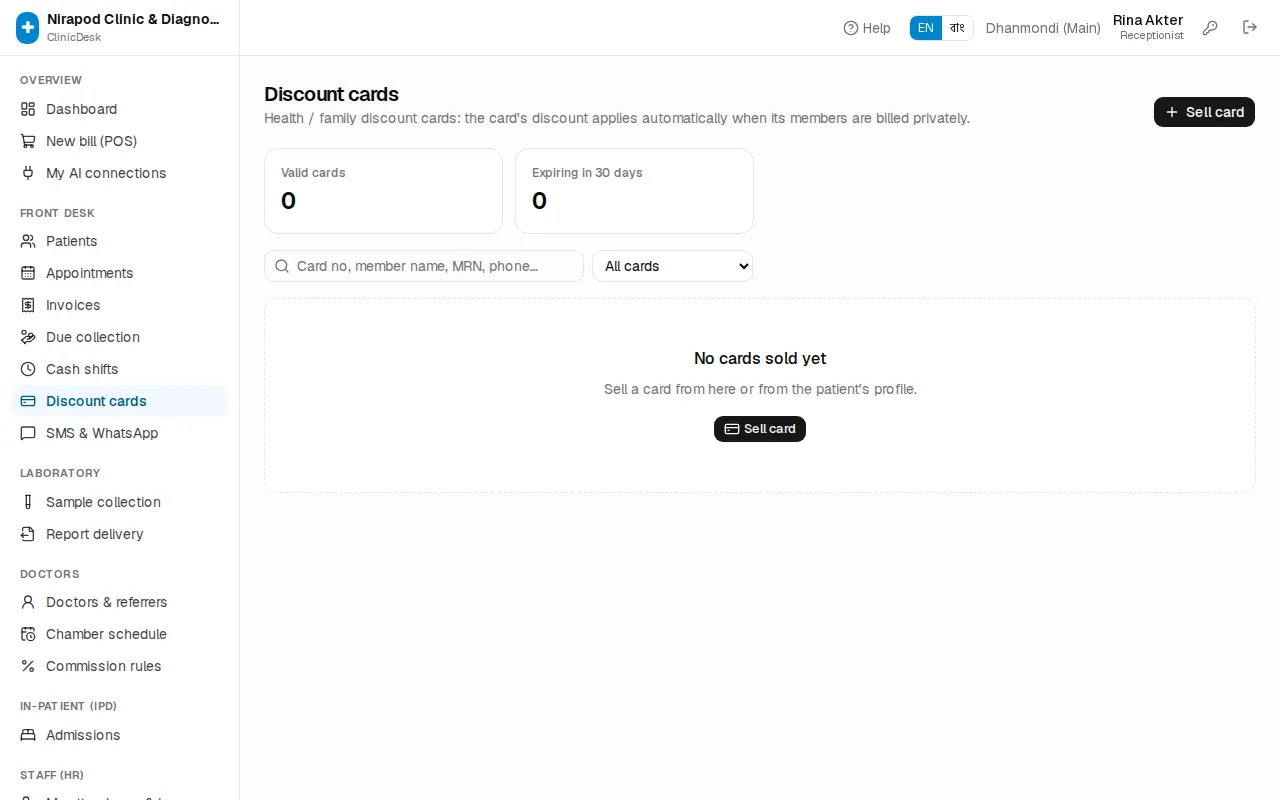Click the "LABORATORY" section label
The height and width of the screenshot is (800, 1280).
[x=60, y=473]
